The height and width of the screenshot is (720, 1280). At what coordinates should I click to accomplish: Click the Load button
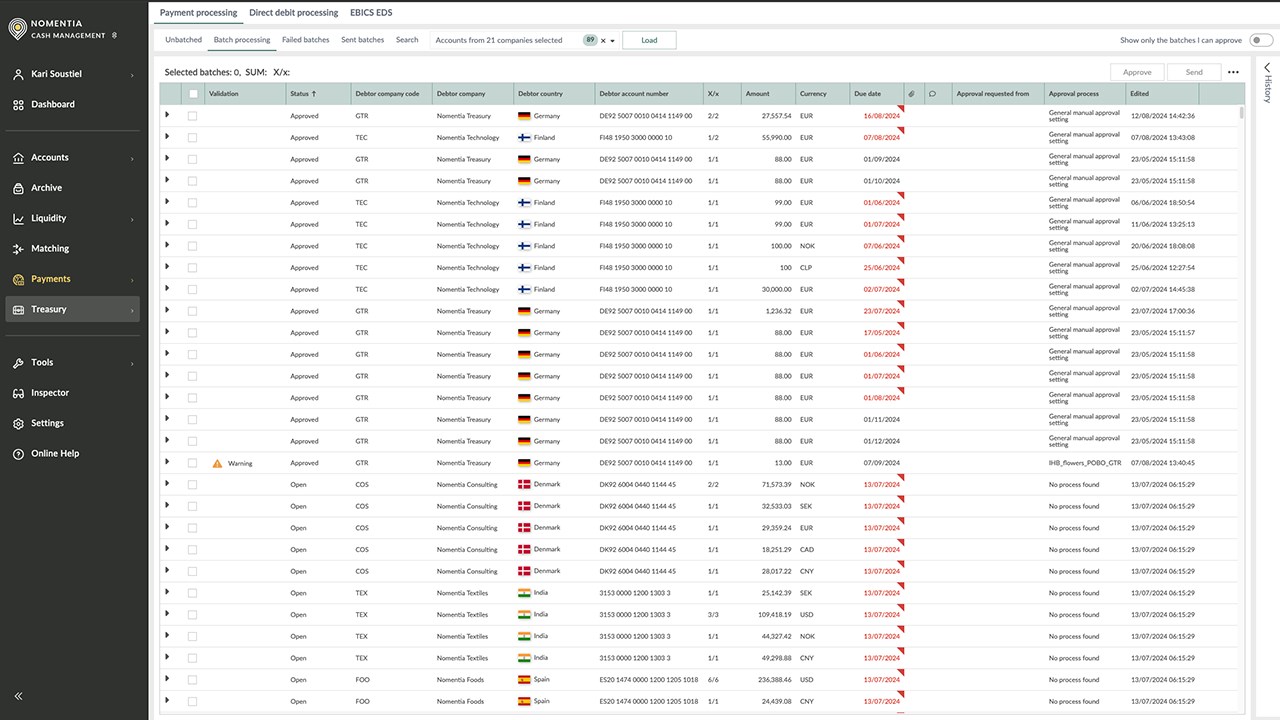pos(649,40)
